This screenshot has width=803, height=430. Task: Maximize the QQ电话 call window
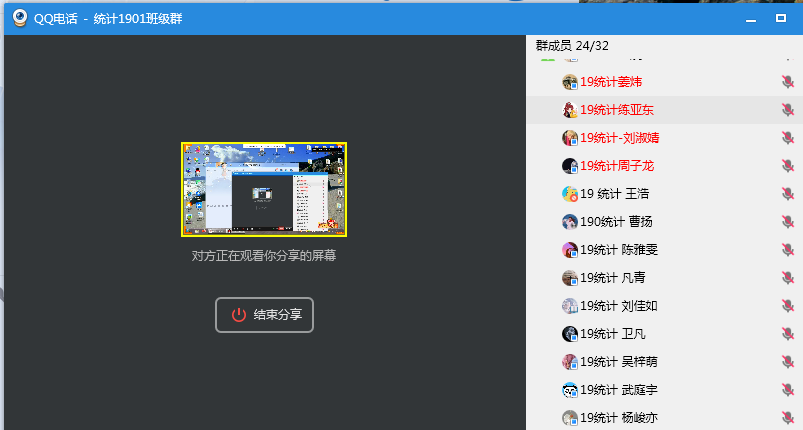tap(781, 18)
